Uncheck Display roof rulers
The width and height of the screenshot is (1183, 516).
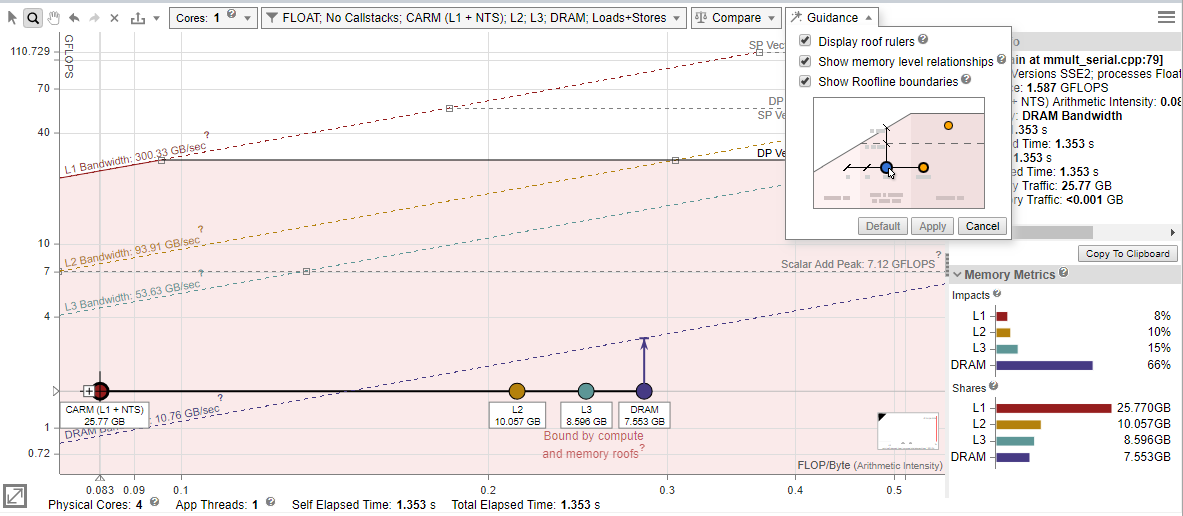coord(805,41)
